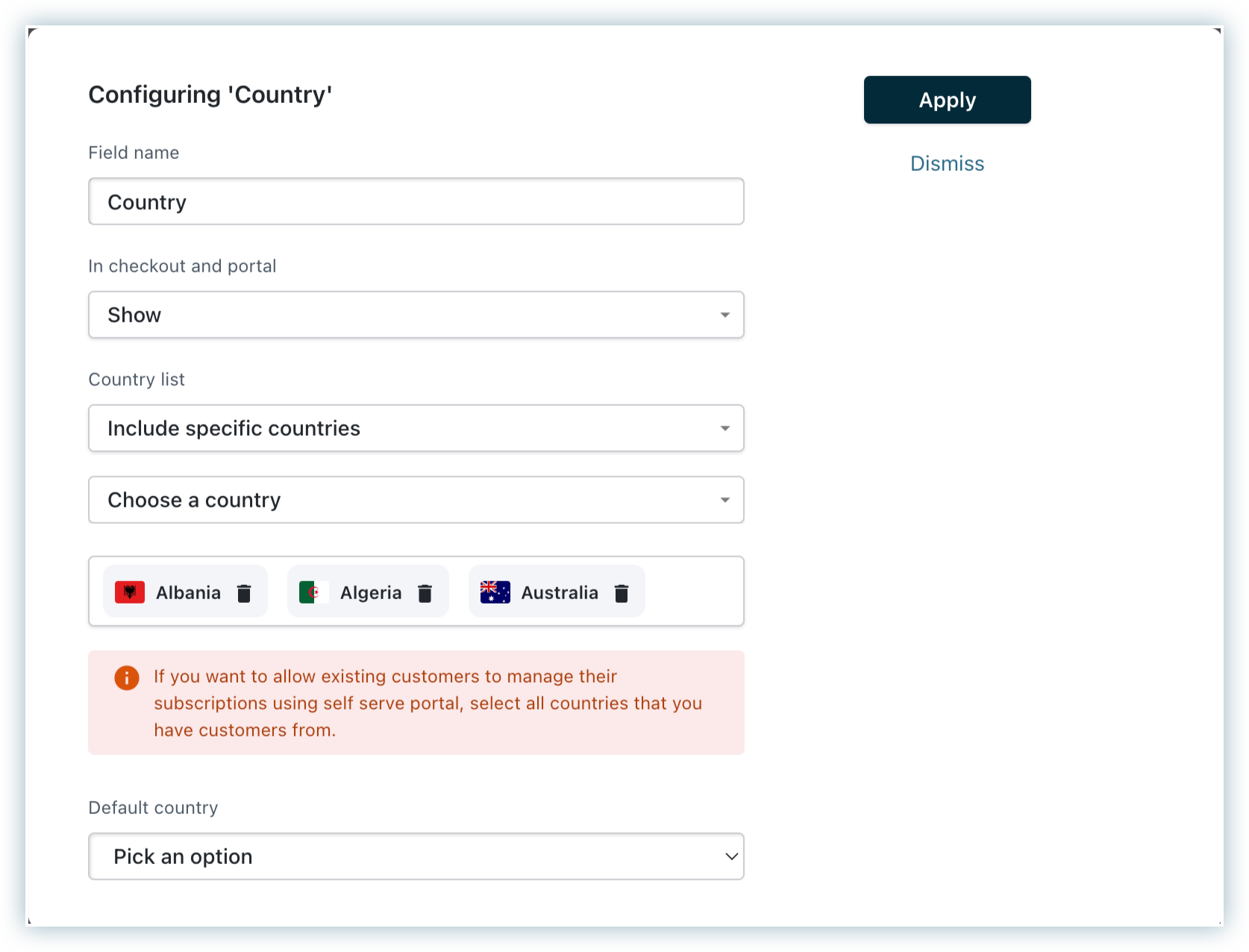Click the orange info icon in the warning

127,677
